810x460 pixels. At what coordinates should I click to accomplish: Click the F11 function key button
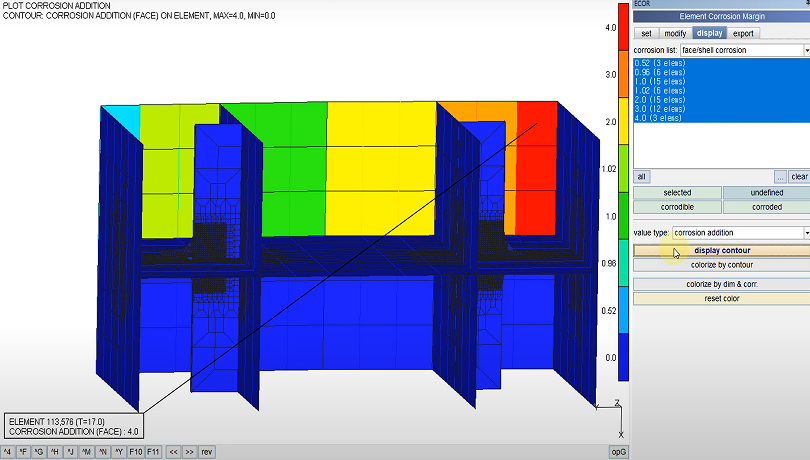(153, 452)
